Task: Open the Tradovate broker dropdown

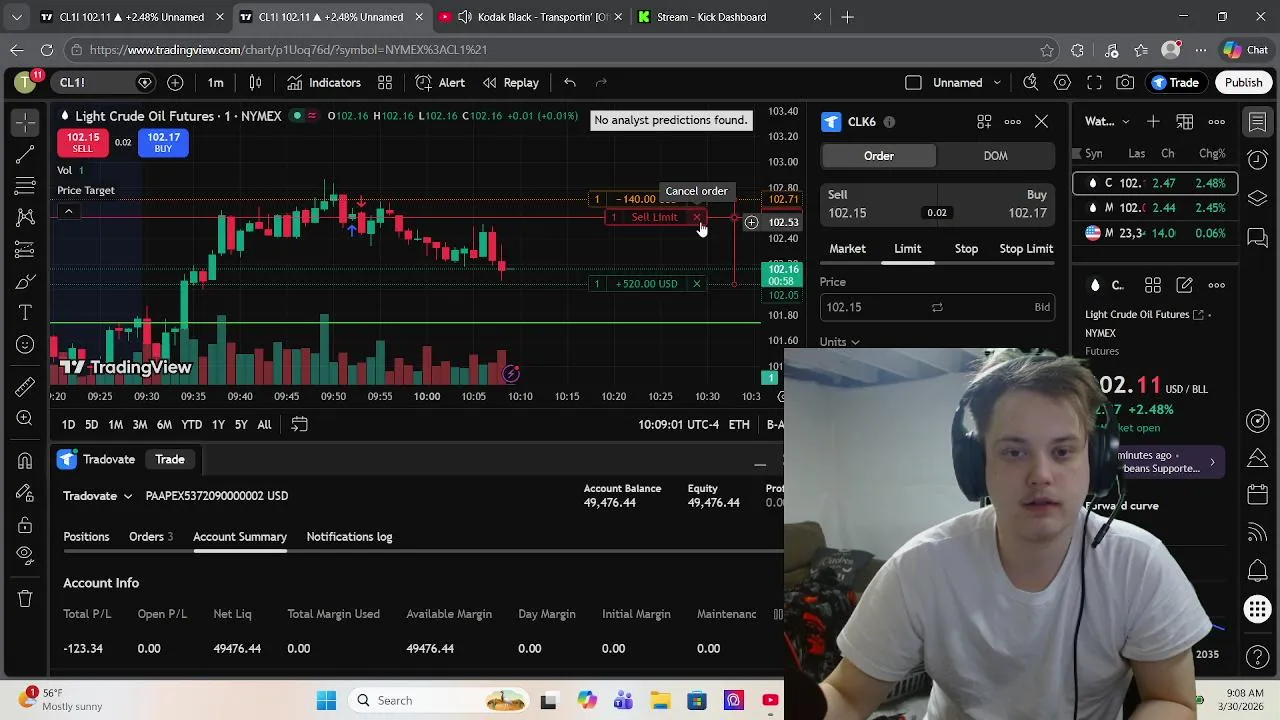Action: 98,496
